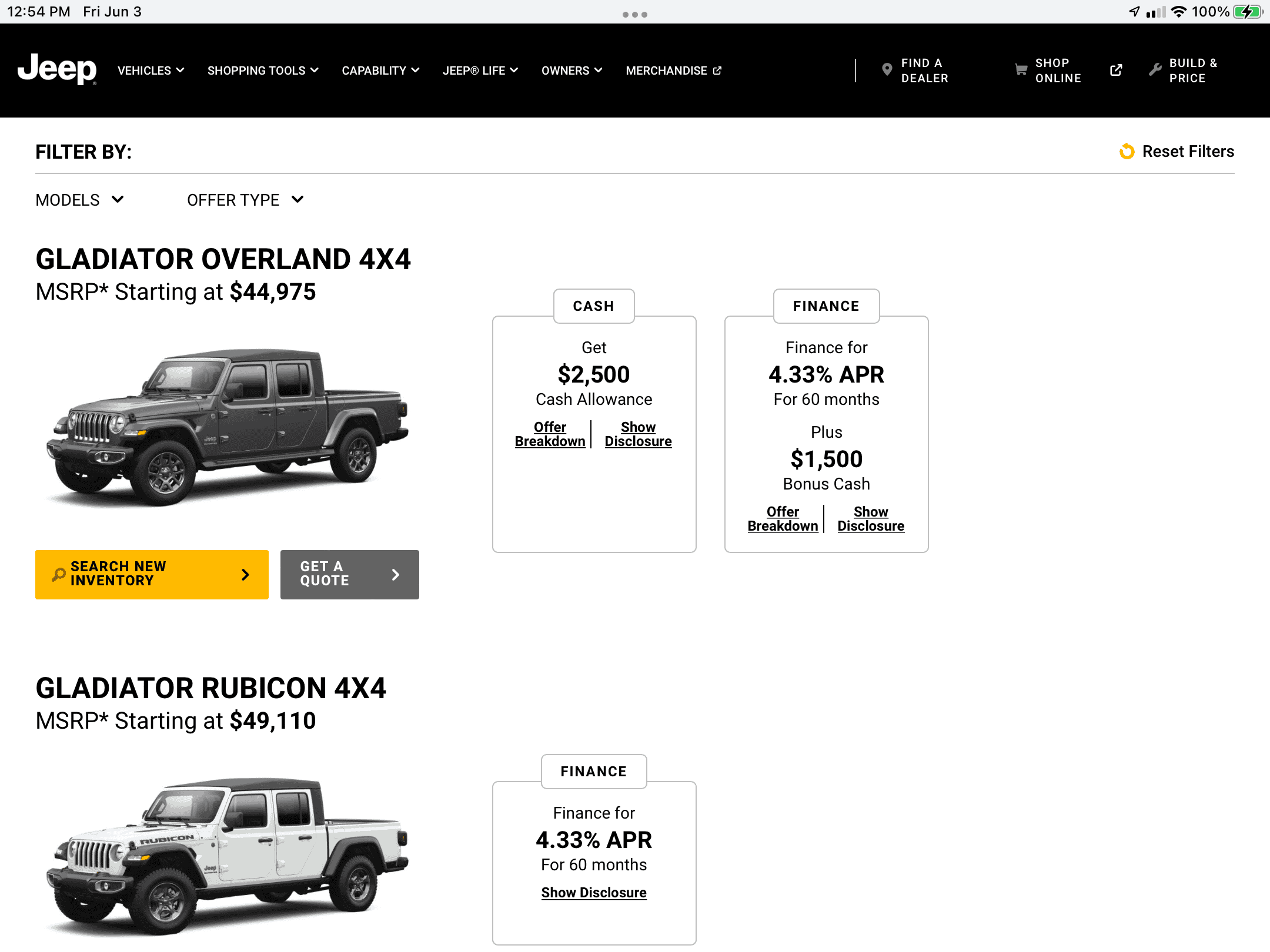1270x952 pixels.
Task: Click the Build & Price wrench icon
Action: [x=1155, y=70]
